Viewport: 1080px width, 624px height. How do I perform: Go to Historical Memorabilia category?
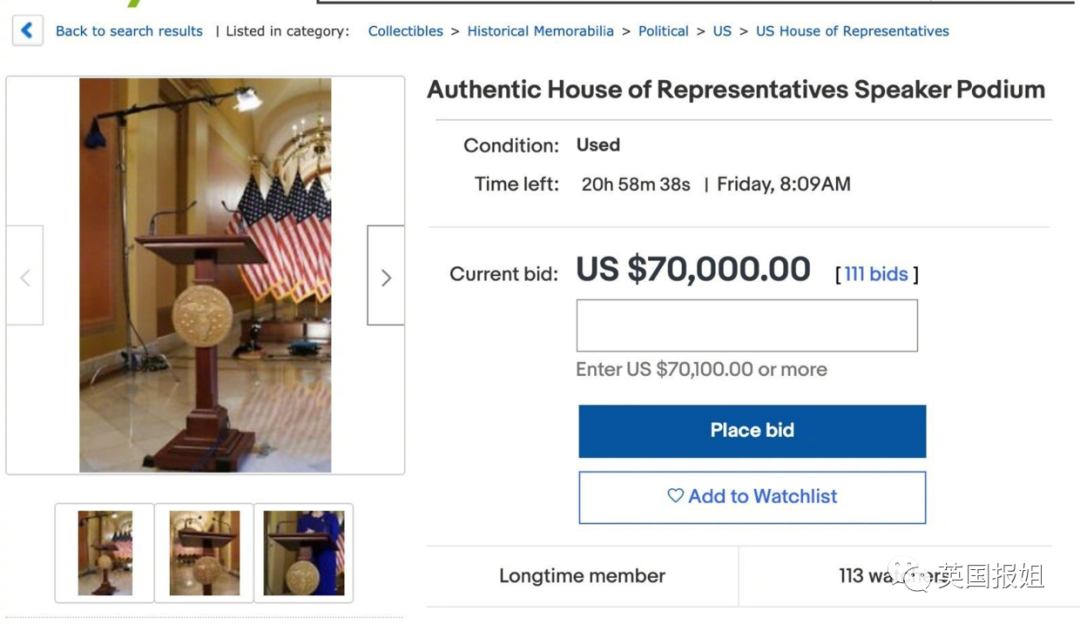tap(540, 31)
